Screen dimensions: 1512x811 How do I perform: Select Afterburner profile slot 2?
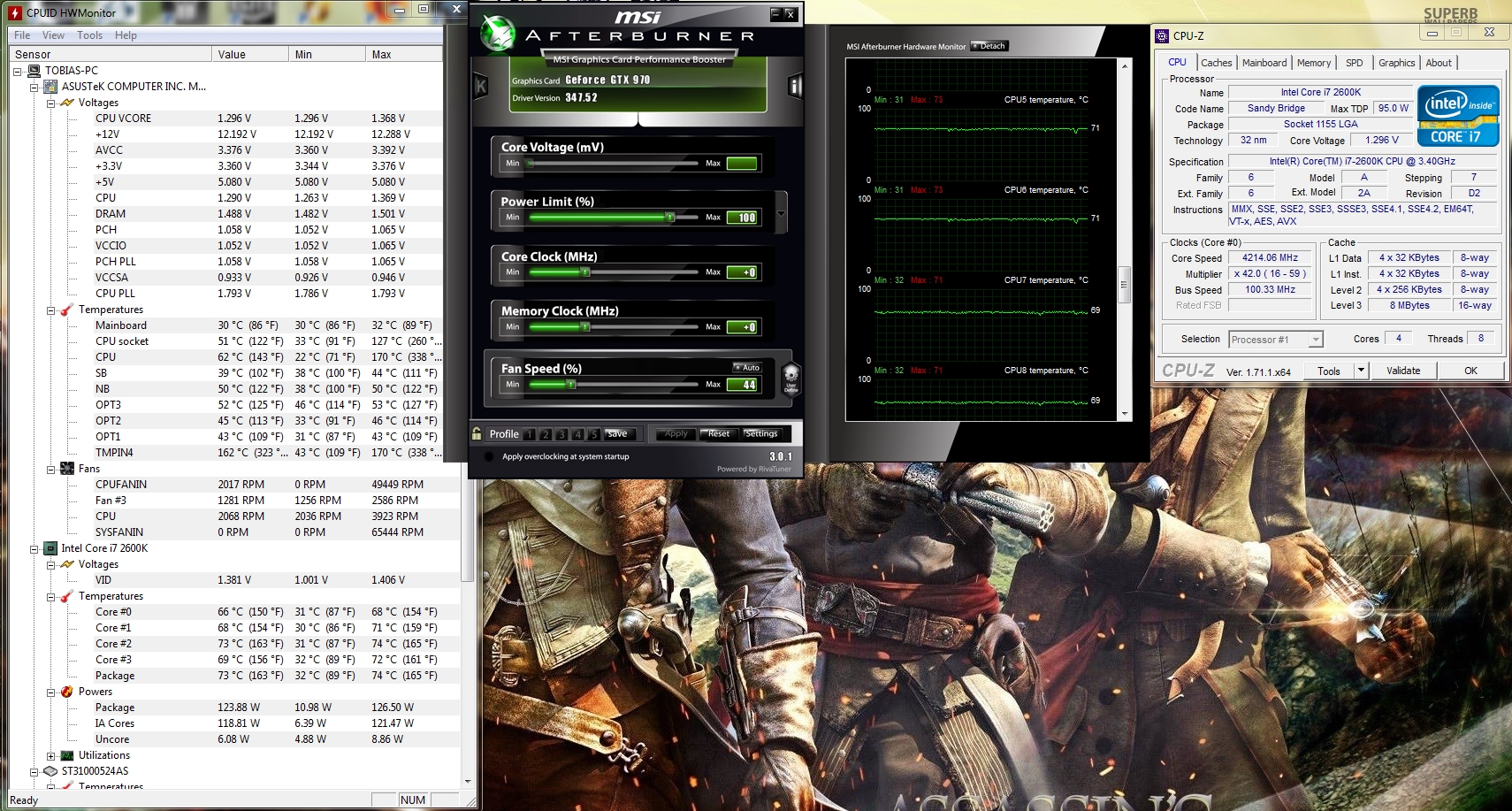pyautogui.click(x=546, y=434)
